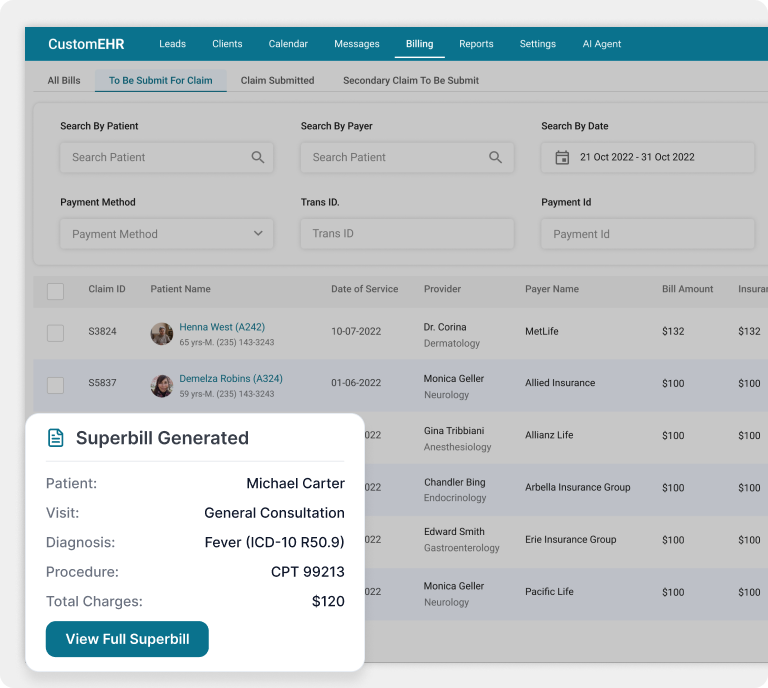Open Henna West (A242) patient link
The width and height of the screenshot is (768, 688).
(x=222, y=327)
